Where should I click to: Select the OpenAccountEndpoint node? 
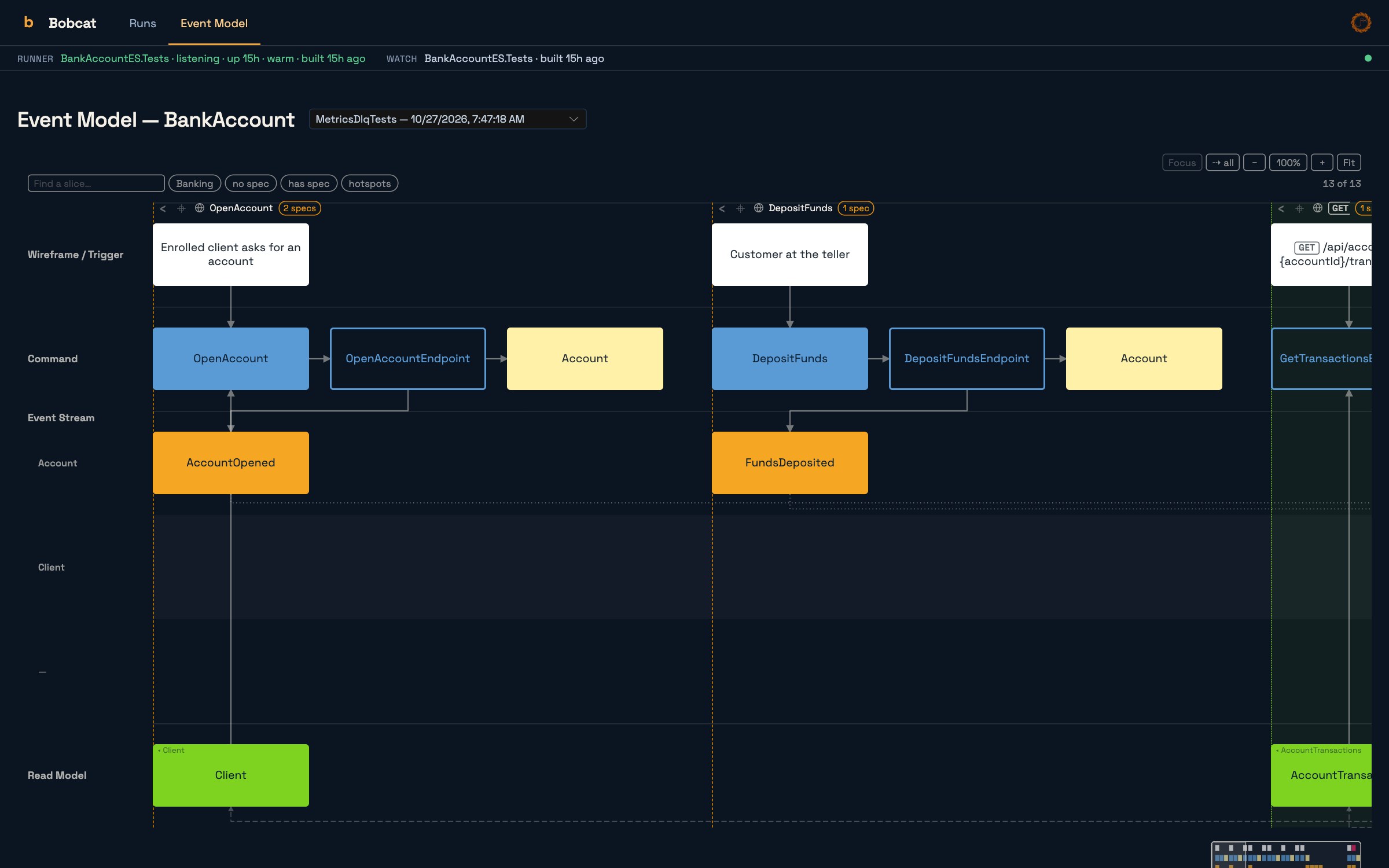pyautogui.click(x=408, y=359)
